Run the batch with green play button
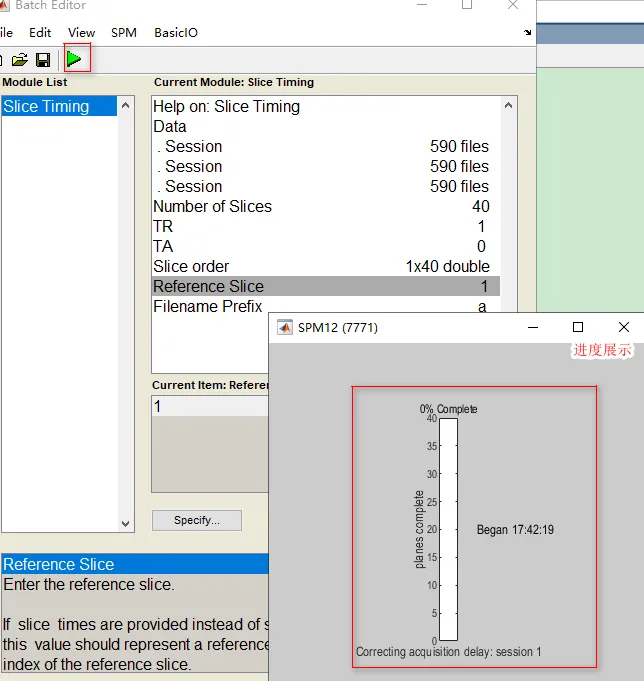 [x=74, y=59]
